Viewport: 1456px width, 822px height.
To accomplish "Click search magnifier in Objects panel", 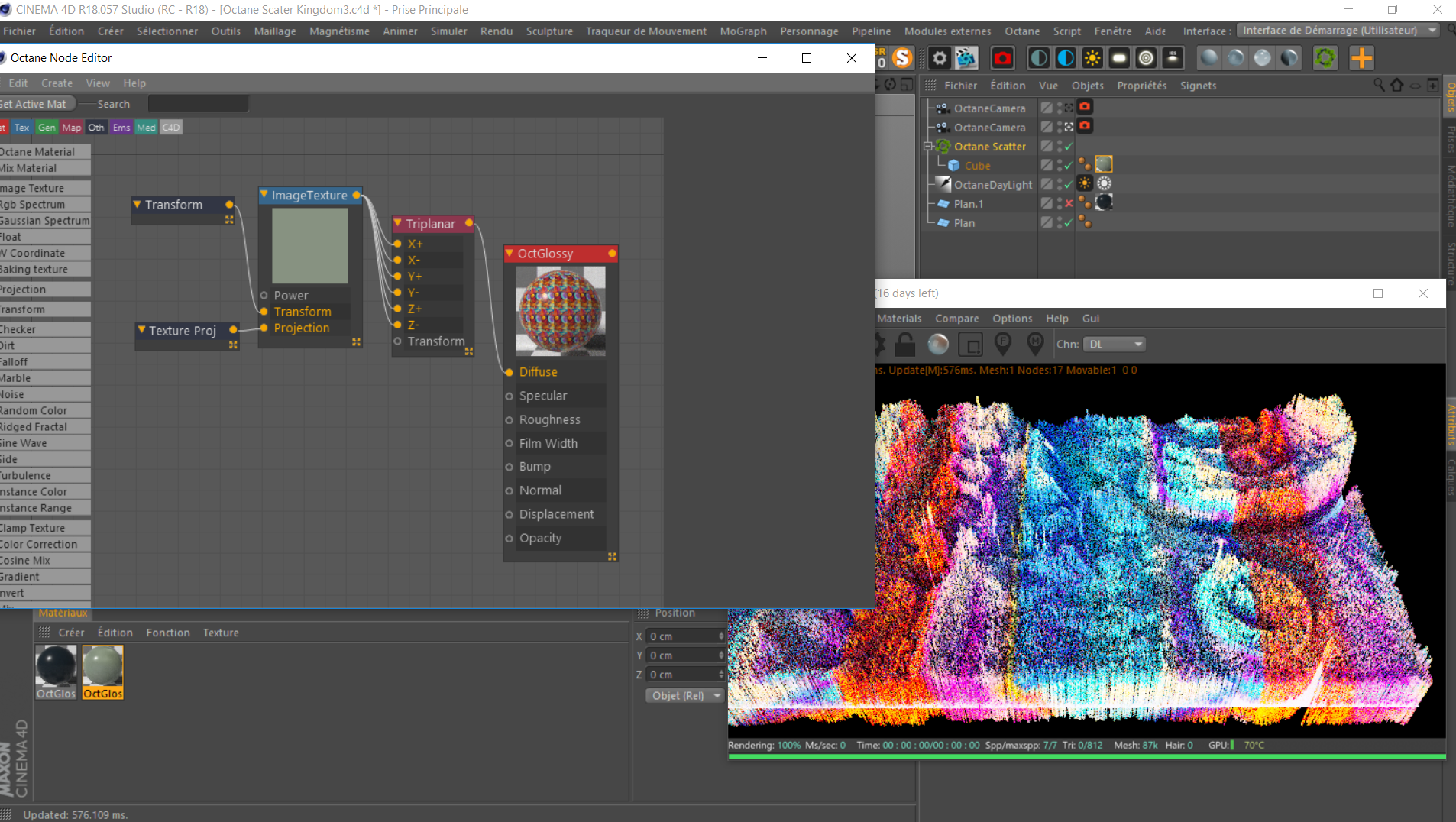I will tap(1379, 85).
